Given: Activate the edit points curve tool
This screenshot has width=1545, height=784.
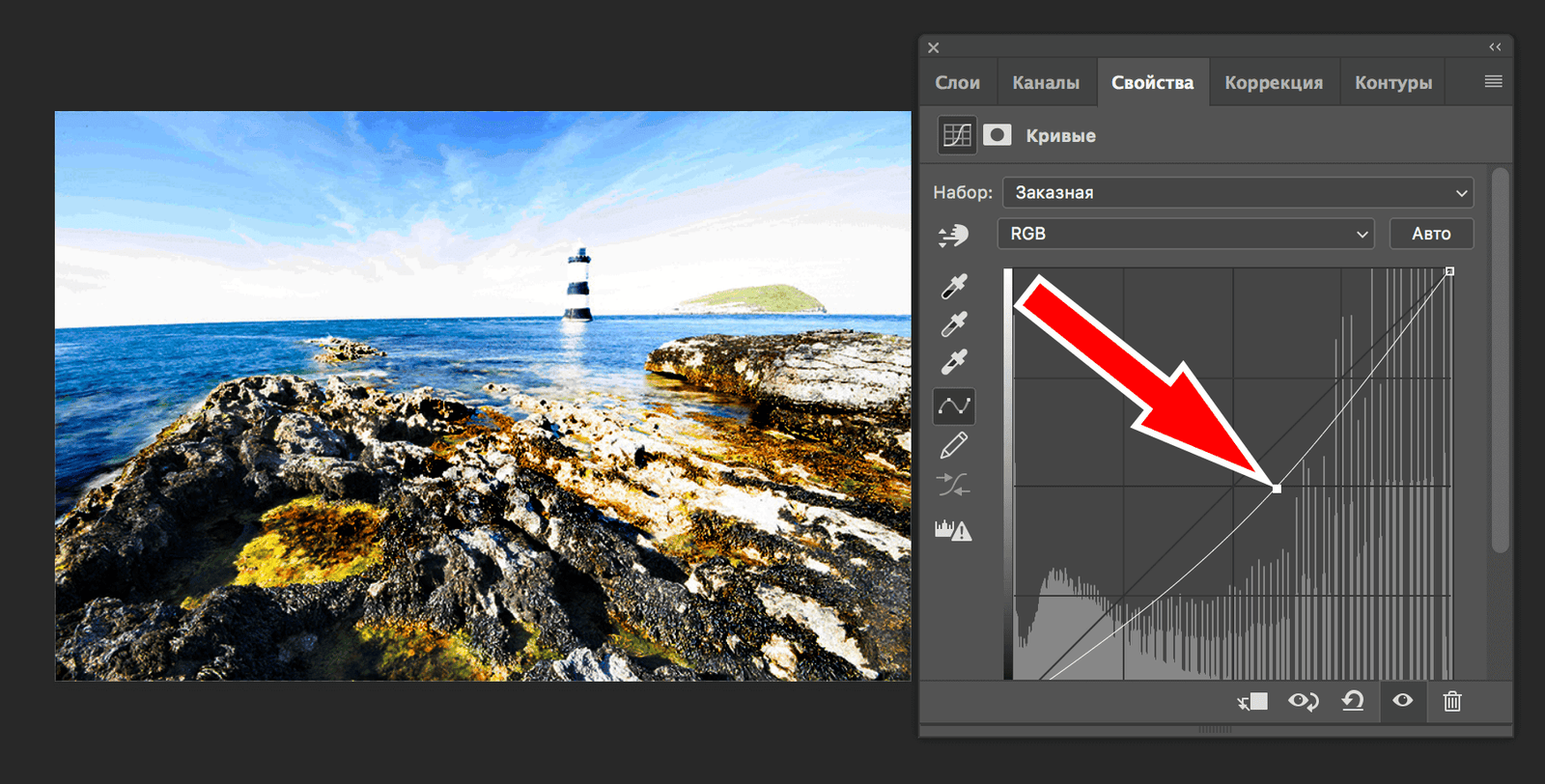Looking at the screenshot, I should point(954,406).
